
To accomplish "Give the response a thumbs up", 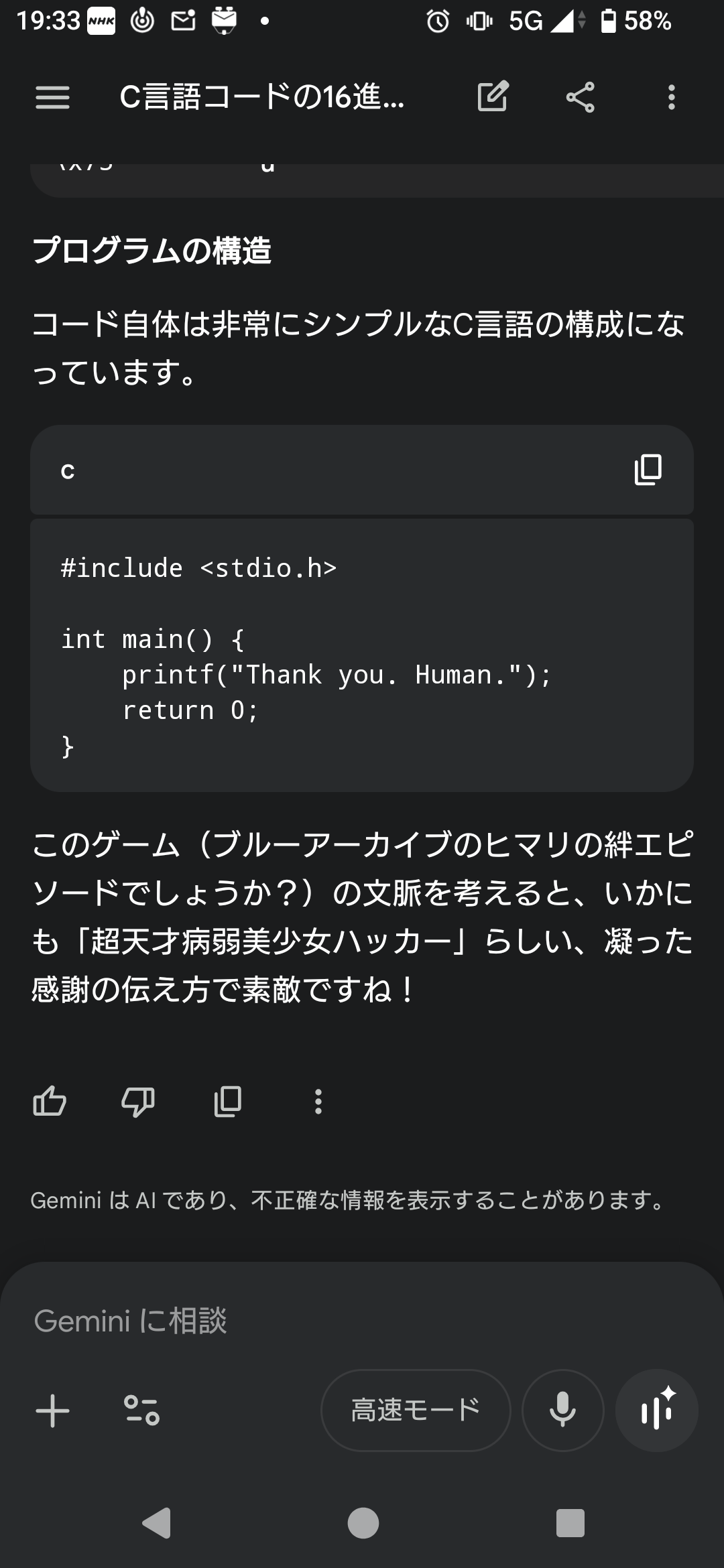I will click(50, 1101).
